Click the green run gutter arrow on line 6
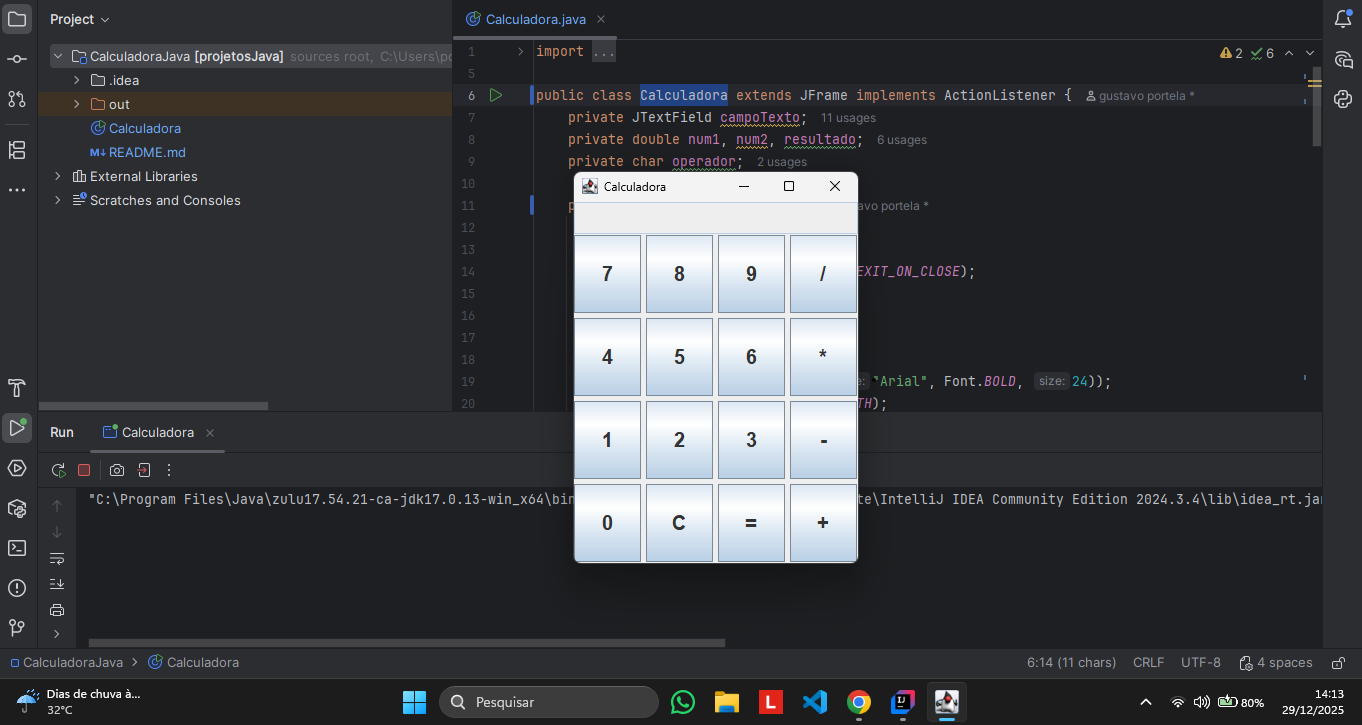This screenshot has height=725, width=1362. [x=496, y=96]
